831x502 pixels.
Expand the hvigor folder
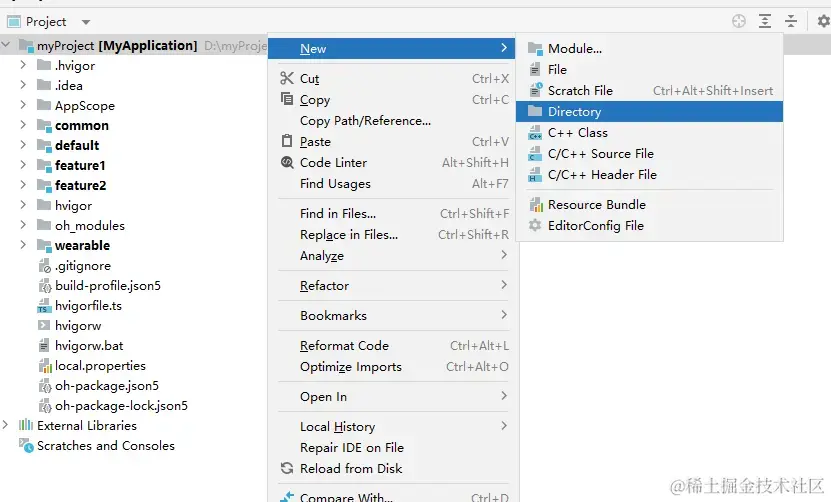[23, 205]
